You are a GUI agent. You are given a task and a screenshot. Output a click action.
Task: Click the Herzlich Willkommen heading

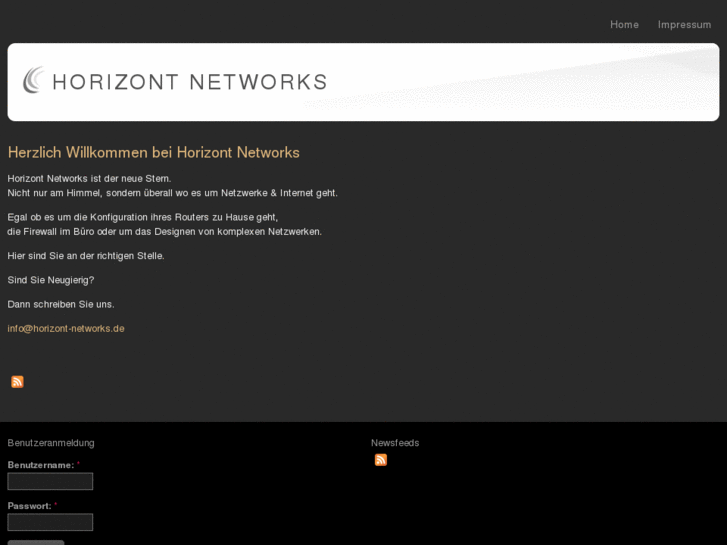(154, 153)
